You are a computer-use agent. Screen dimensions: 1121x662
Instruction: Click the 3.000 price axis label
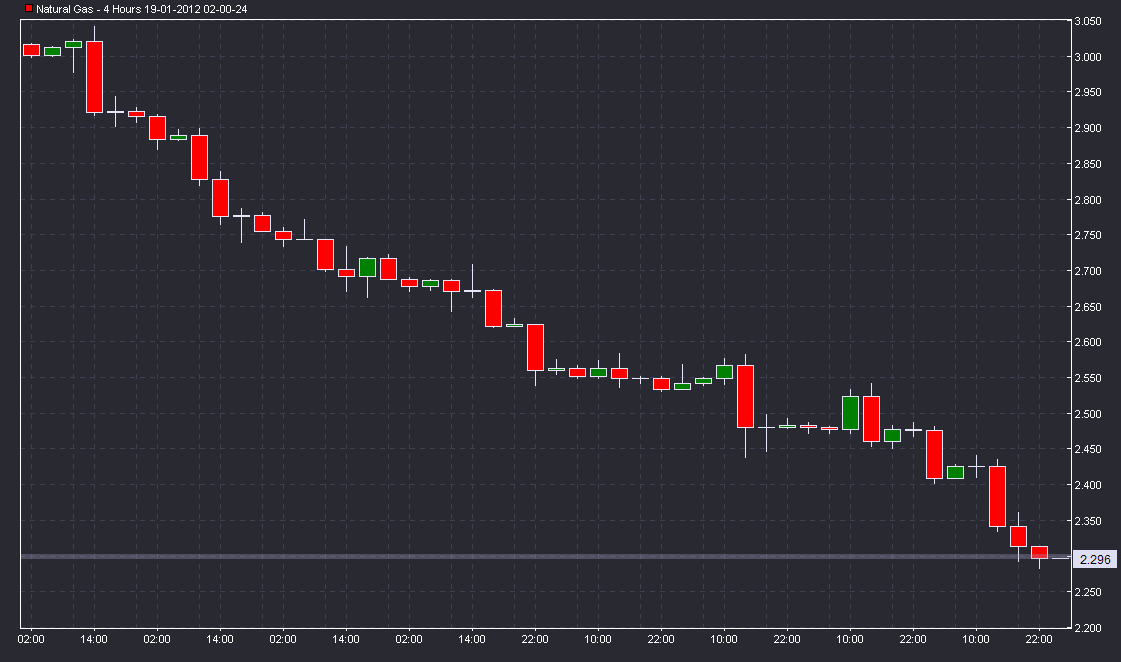[x=1088, y=57]
